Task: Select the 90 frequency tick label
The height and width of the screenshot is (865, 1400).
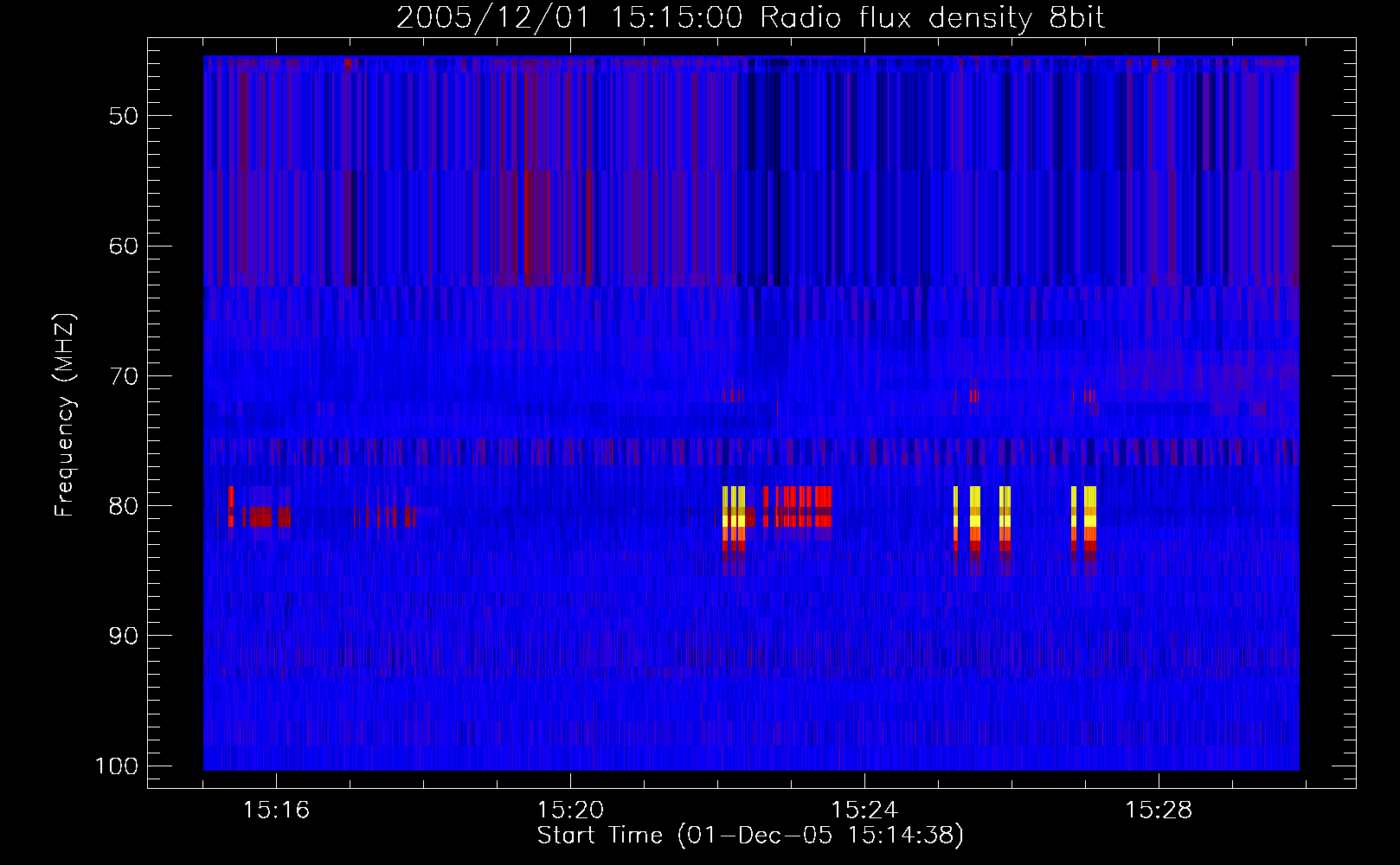Action: (124, 636)
